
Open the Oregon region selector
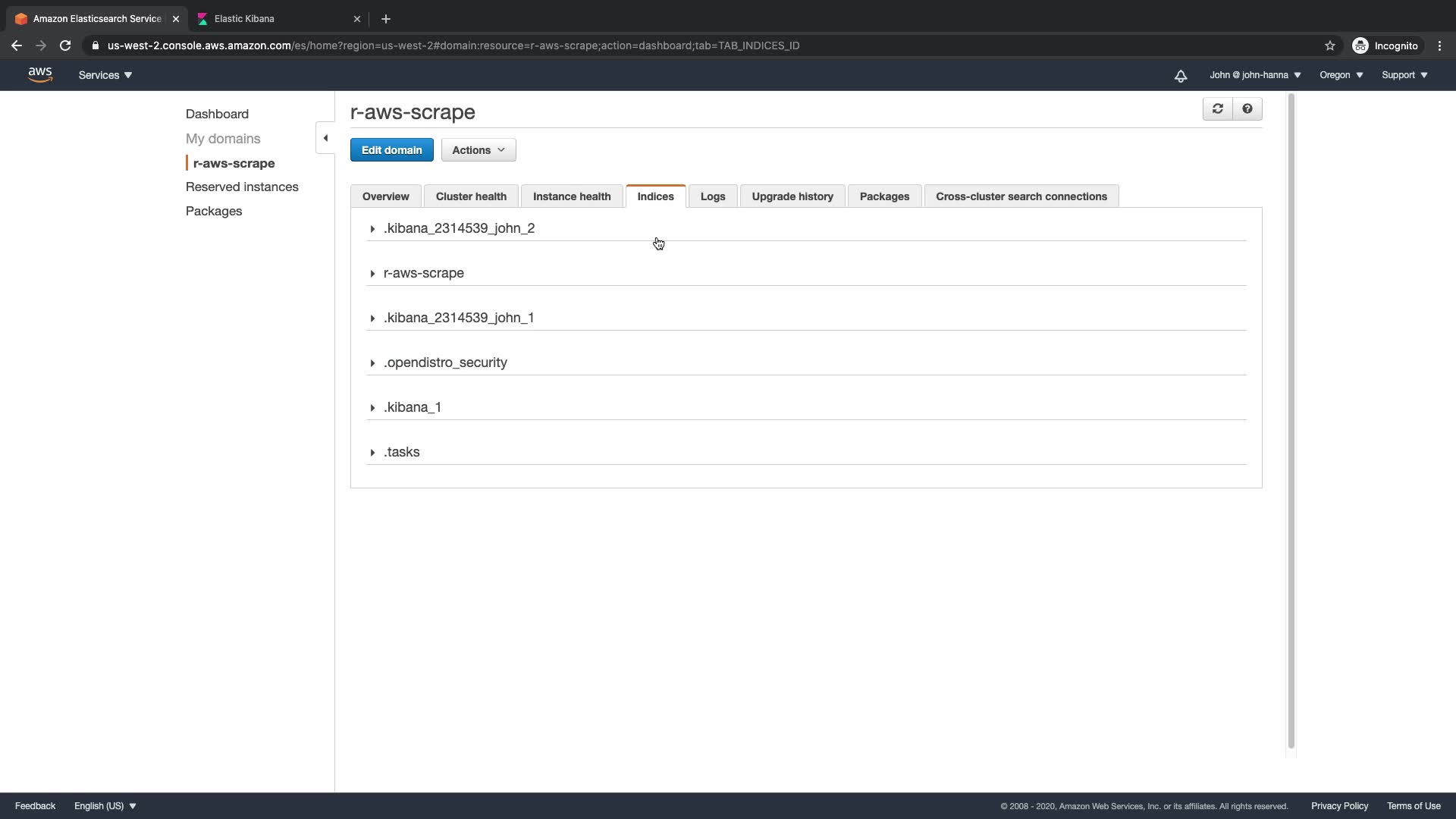click(x=1341, y=75)
